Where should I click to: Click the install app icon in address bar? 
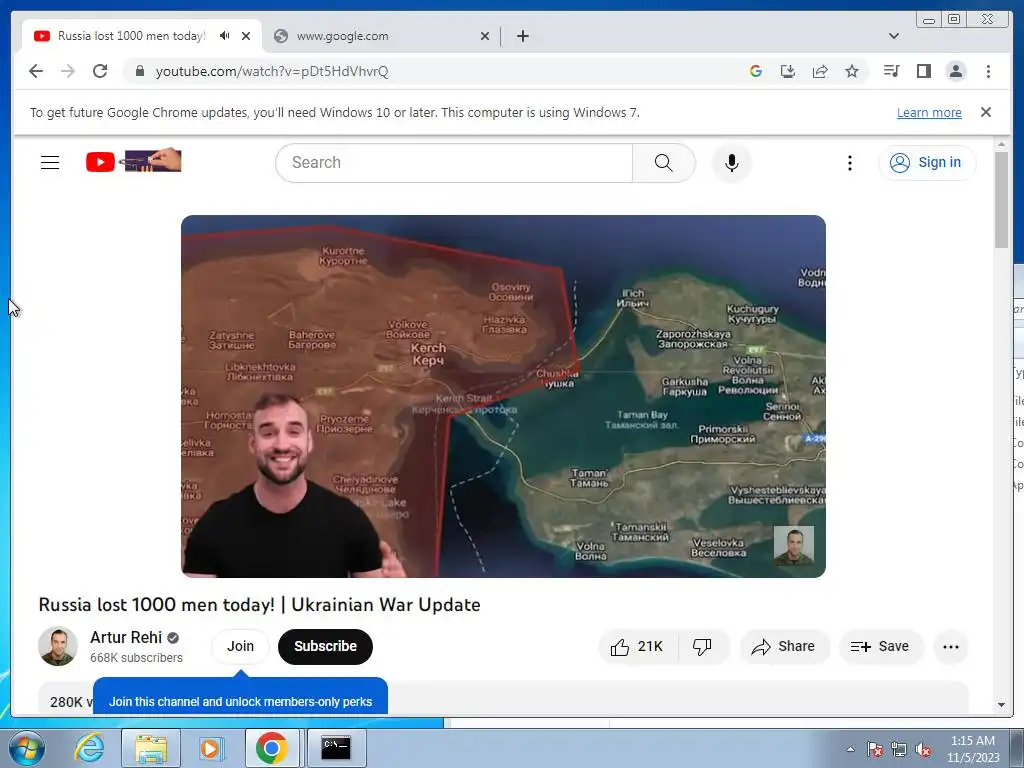(x=788, y=71)
